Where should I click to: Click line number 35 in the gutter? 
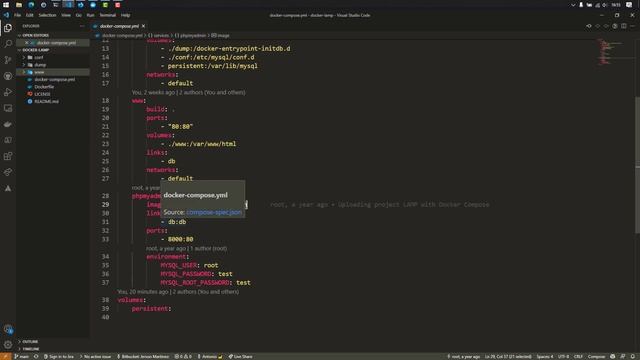[105, 265]
